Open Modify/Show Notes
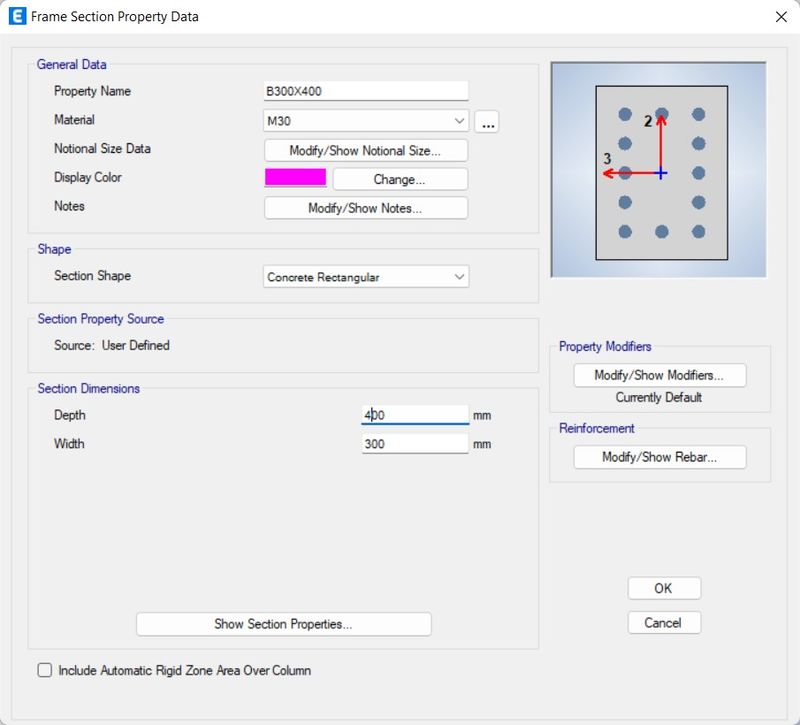The height and width of the screenshot is (725, 800). (x=366, y=208)
